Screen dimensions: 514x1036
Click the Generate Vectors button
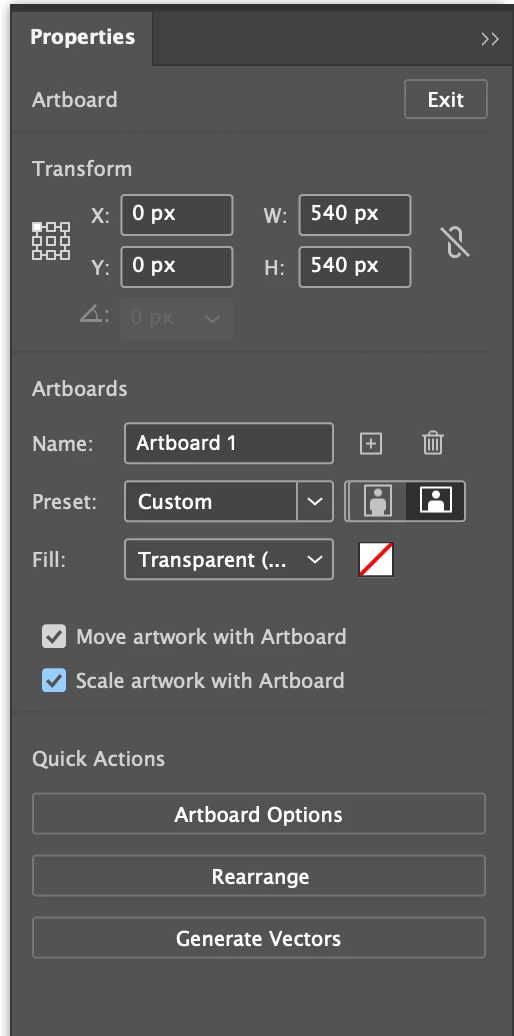pyautogui.click(x=258, y=938)
